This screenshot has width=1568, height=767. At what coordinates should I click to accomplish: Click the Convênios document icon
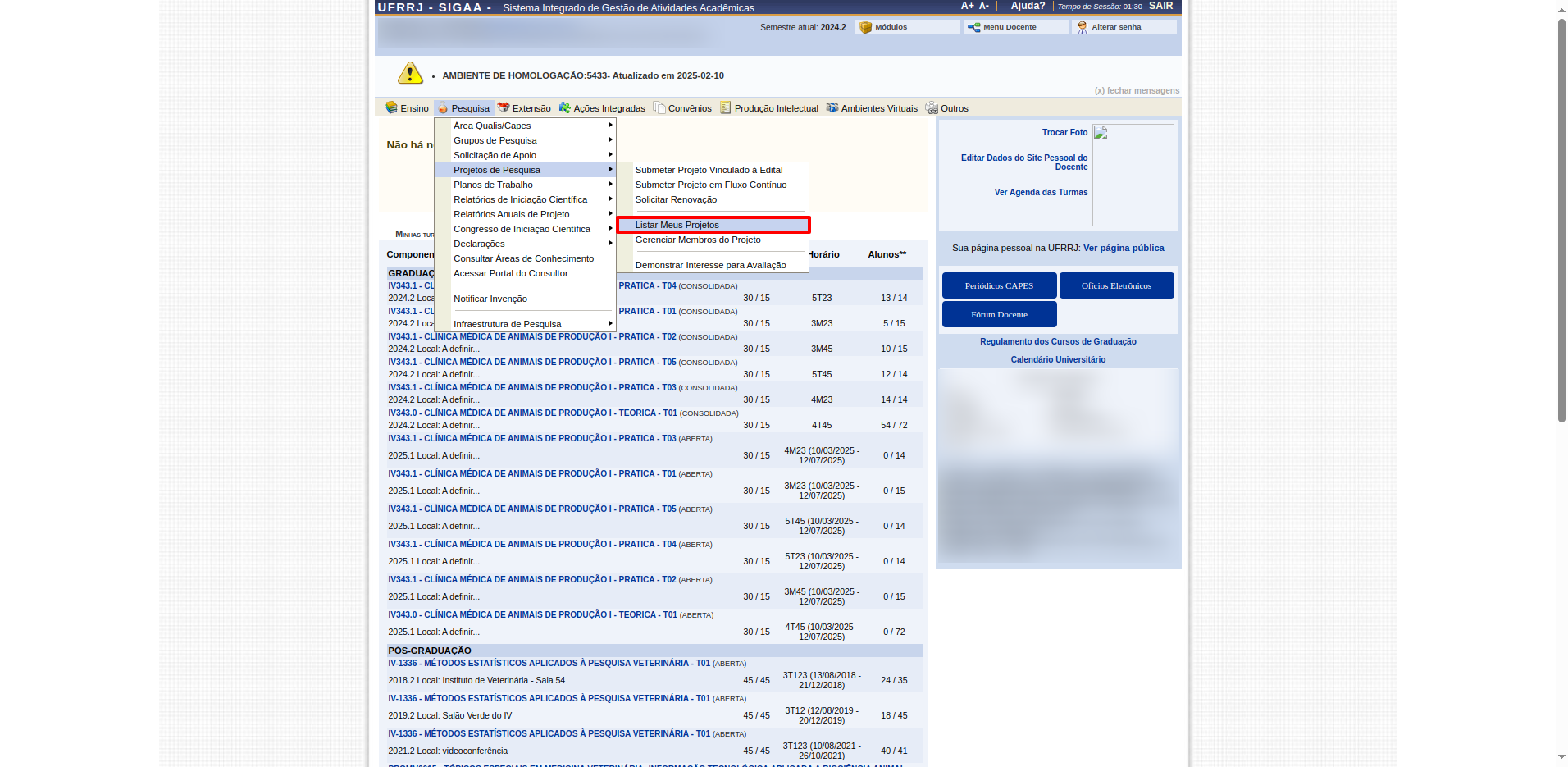pyautogui.click(x=659, y=107)
